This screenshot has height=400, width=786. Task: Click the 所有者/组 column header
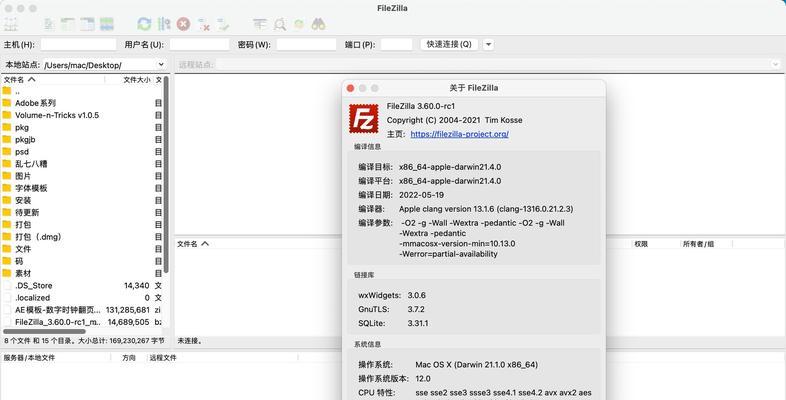point(698,244)
